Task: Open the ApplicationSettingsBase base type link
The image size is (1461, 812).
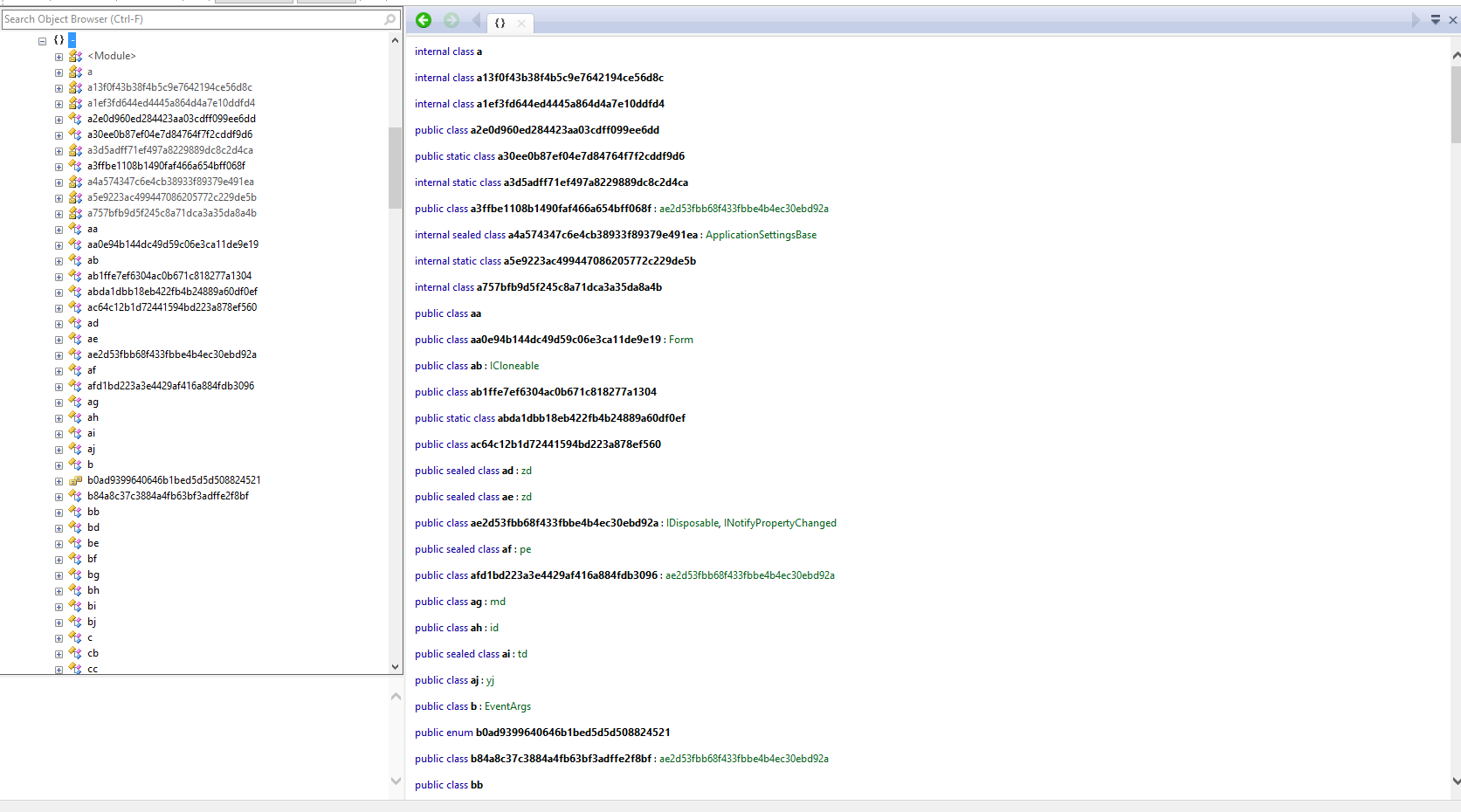Action: [x=761, y=235]
